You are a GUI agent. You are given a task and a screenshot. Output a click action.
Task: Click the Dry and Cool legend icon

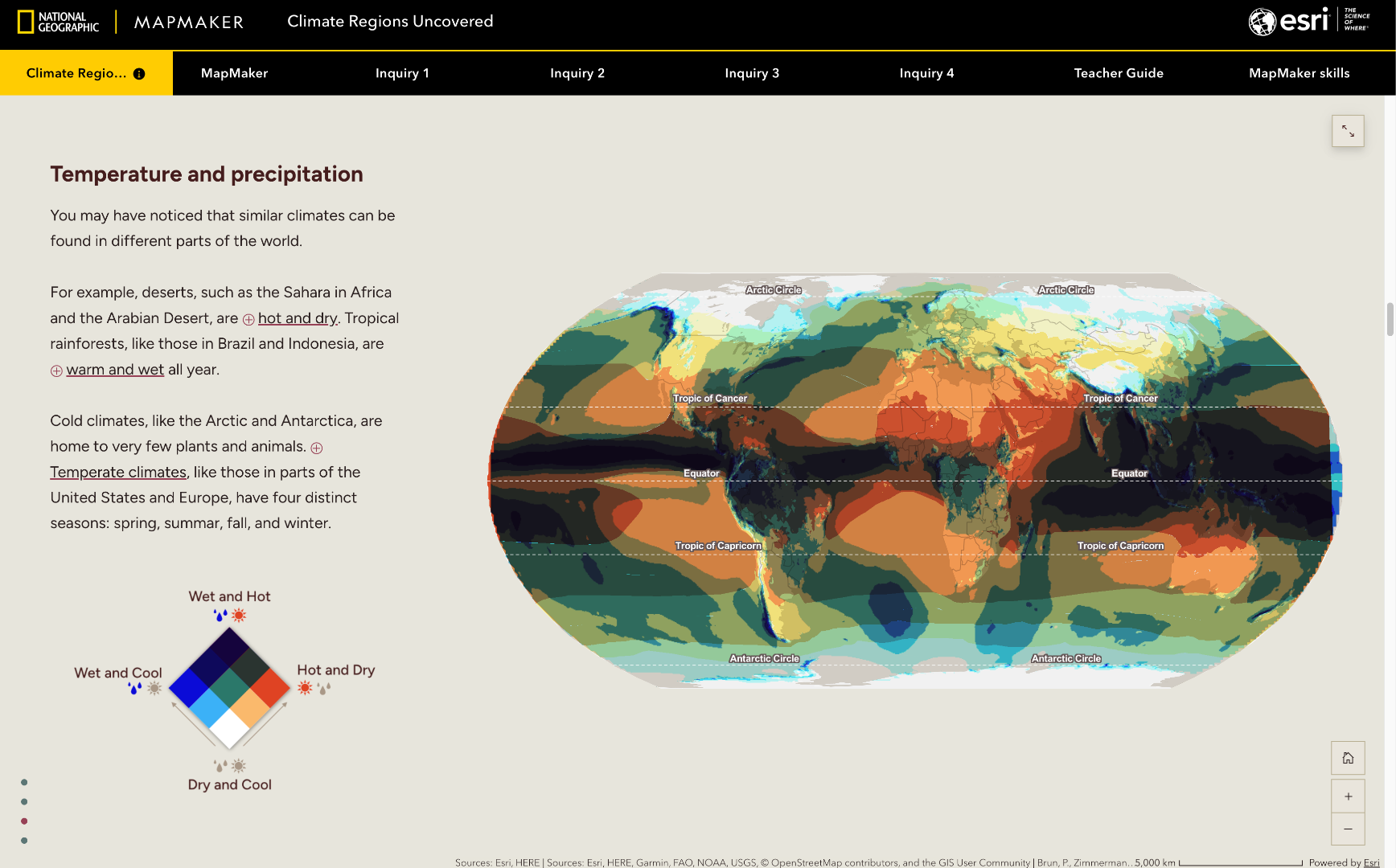coord(230,766)
